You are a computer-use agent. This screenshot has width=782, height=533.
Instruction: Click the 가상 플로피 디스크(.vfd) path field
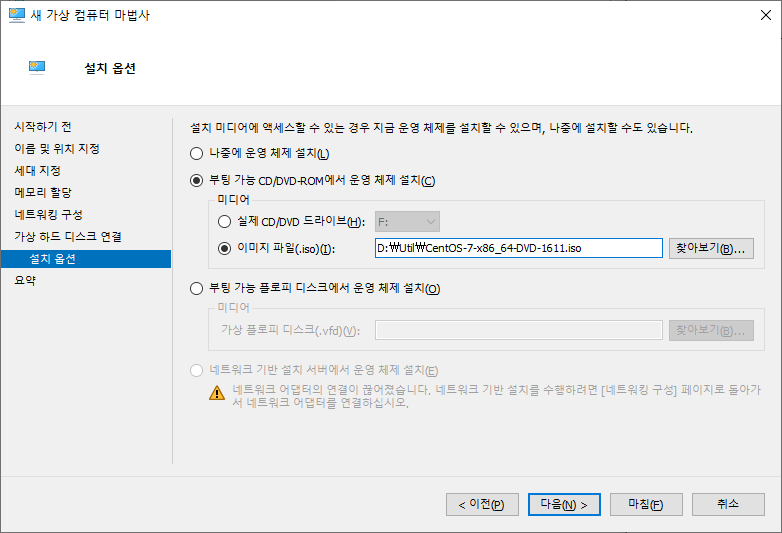coord(519,331)
